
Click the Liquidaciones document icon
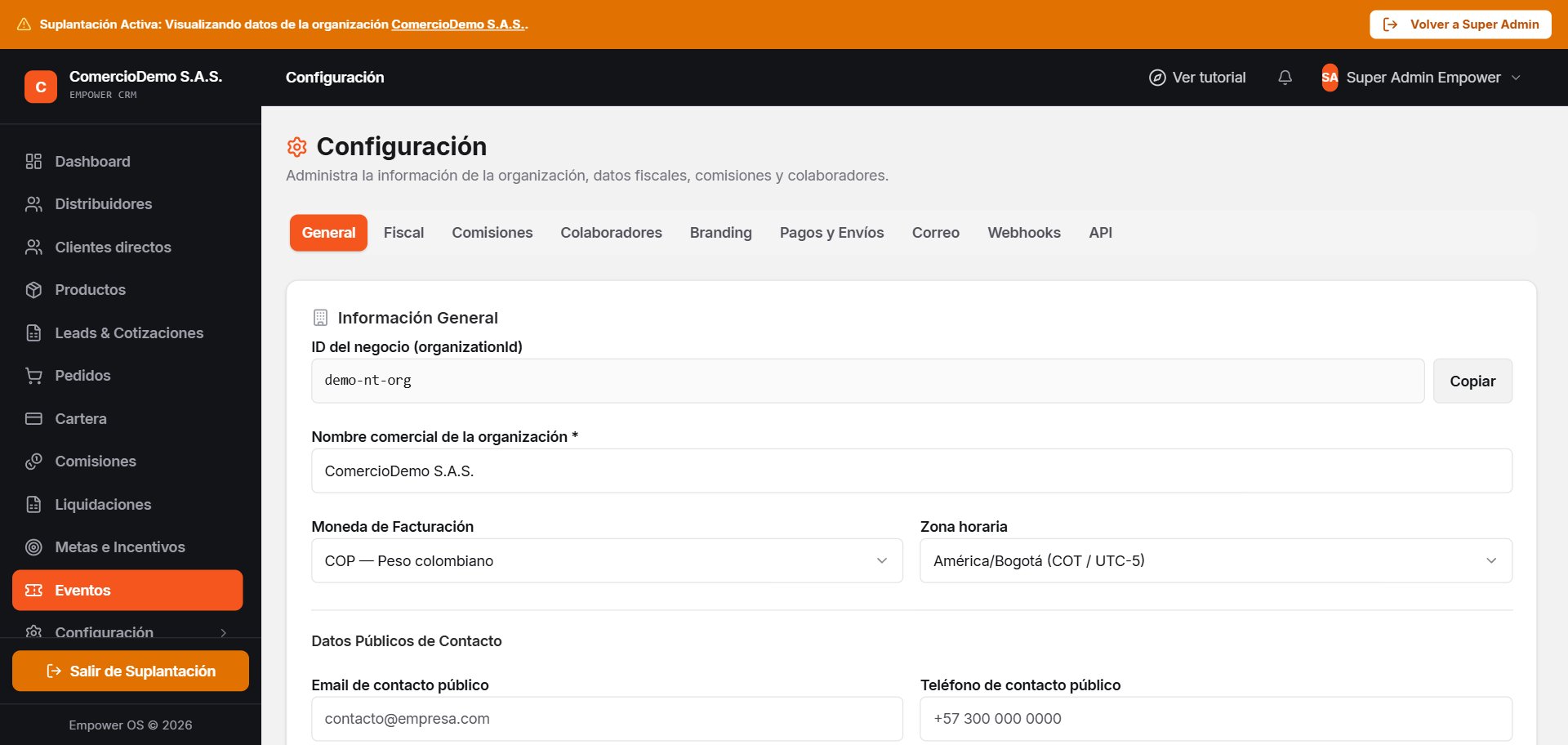(x=33, y=505)
